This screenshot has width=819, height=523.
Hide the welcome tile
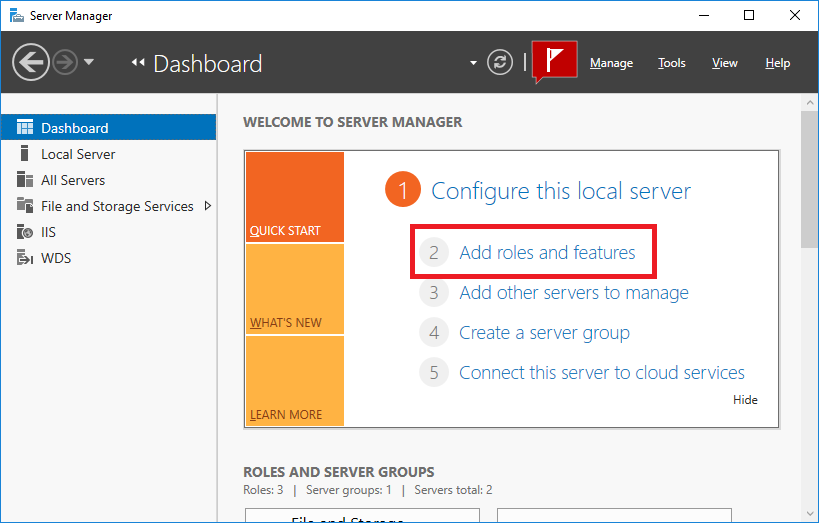click(745, 400)
